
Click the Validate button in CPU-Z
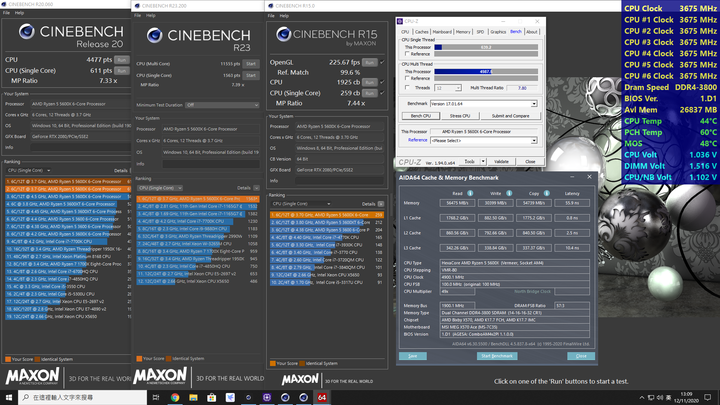501,162
